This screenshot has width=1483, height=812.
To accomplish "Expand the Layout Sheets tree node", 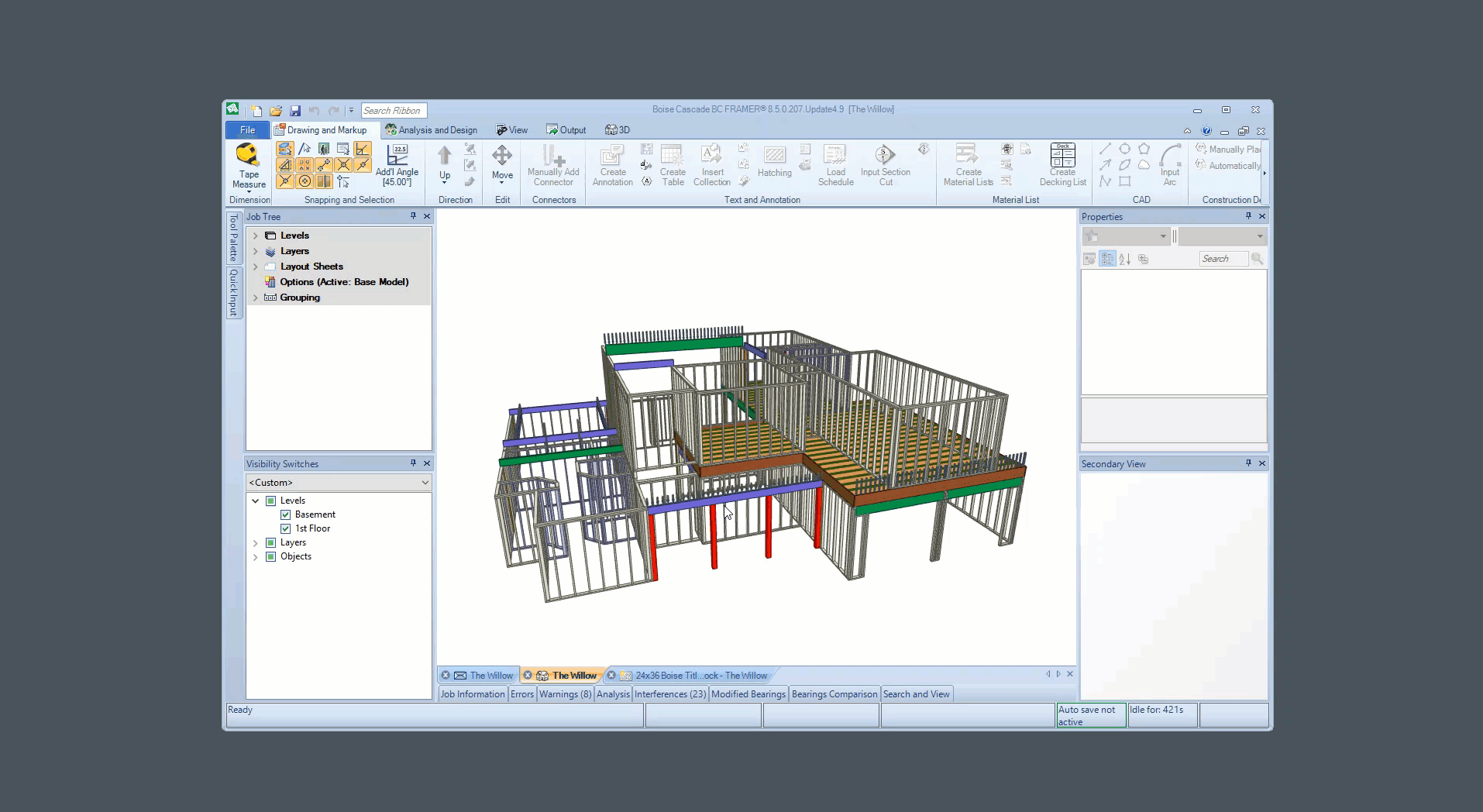I will click(x=256, y=267).
